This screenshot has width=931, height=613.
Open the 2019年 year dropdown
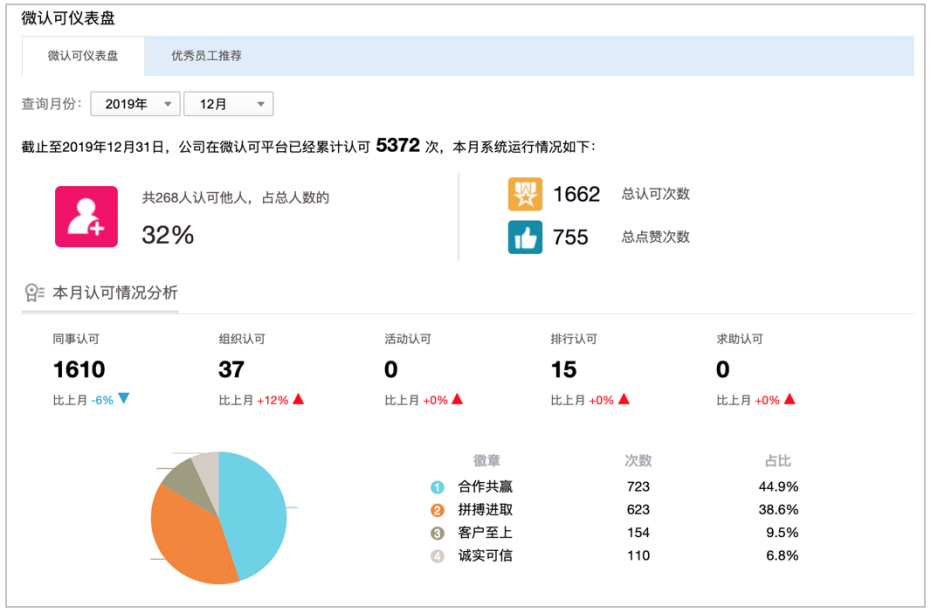pyautogui.click(x=135, y=104)
